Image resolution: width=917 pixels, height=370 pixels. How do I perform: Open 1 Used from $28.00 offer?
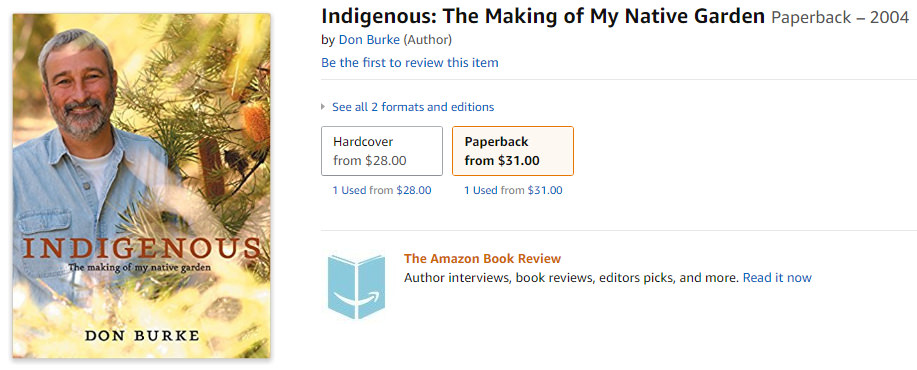point(382,190)
